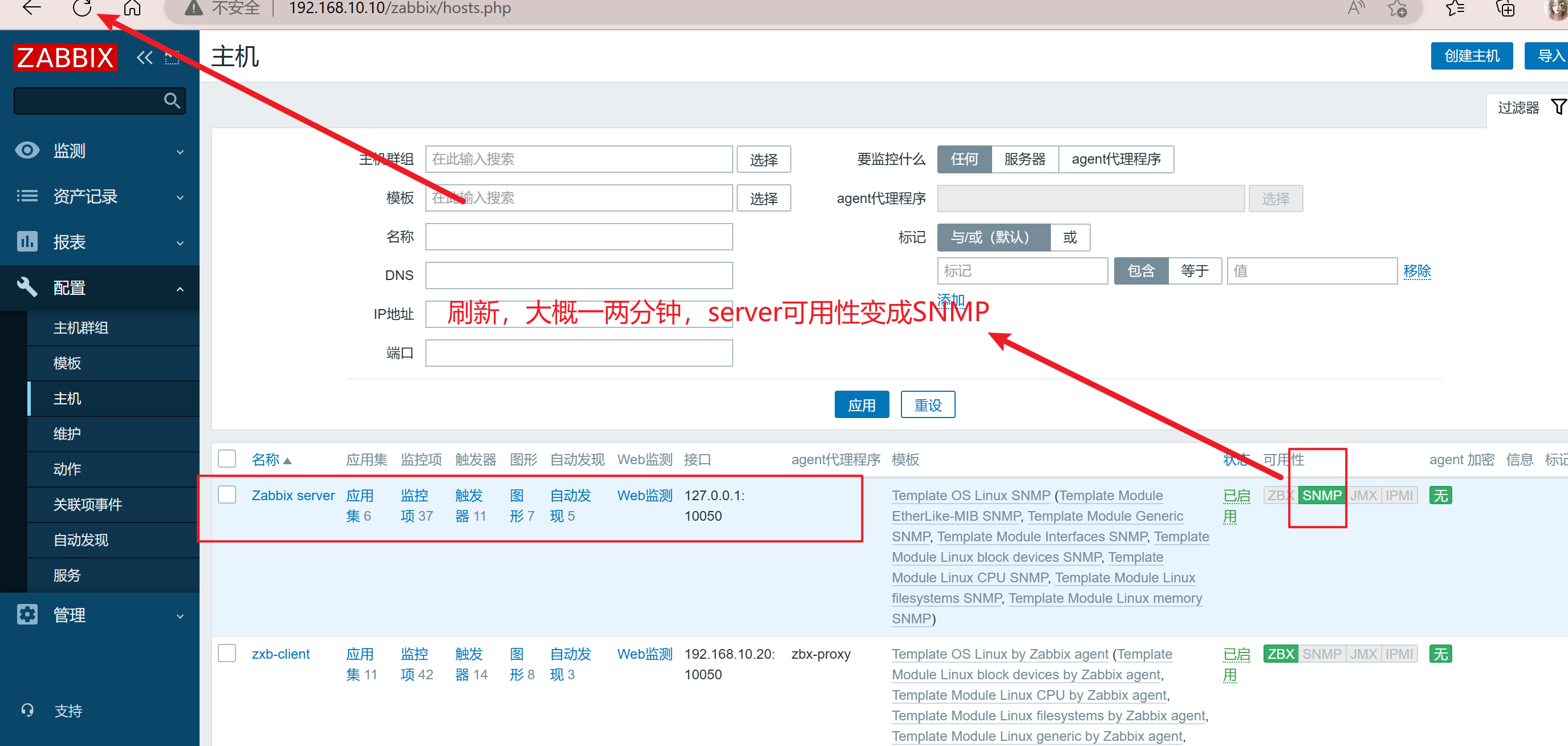
Task: Click the encryption 无 badge for Zabbix server
Action: pyautogui.click(x=1440, y=495)
